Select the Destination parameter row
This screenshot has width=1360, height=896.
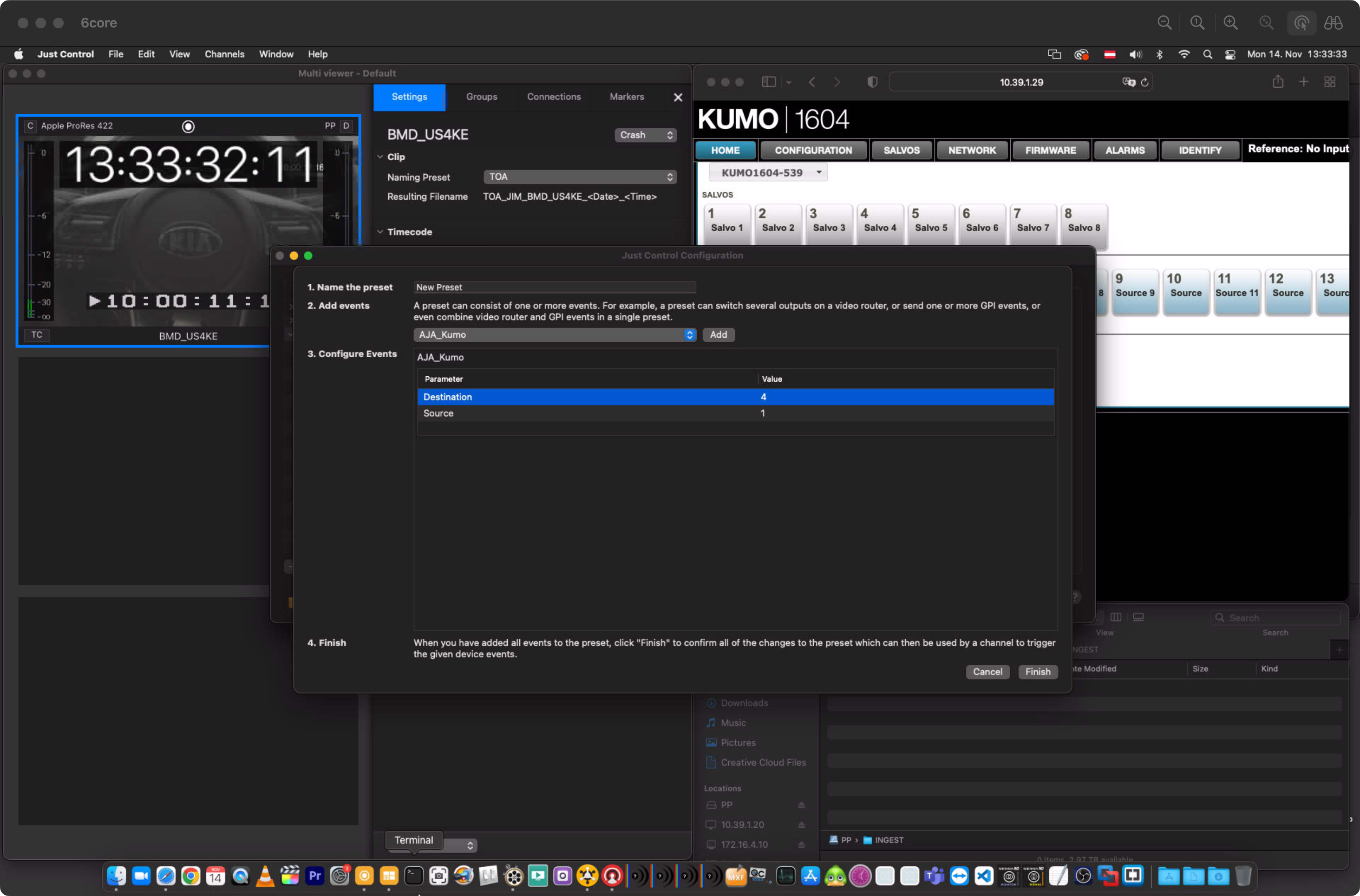[x=735, y=397]
